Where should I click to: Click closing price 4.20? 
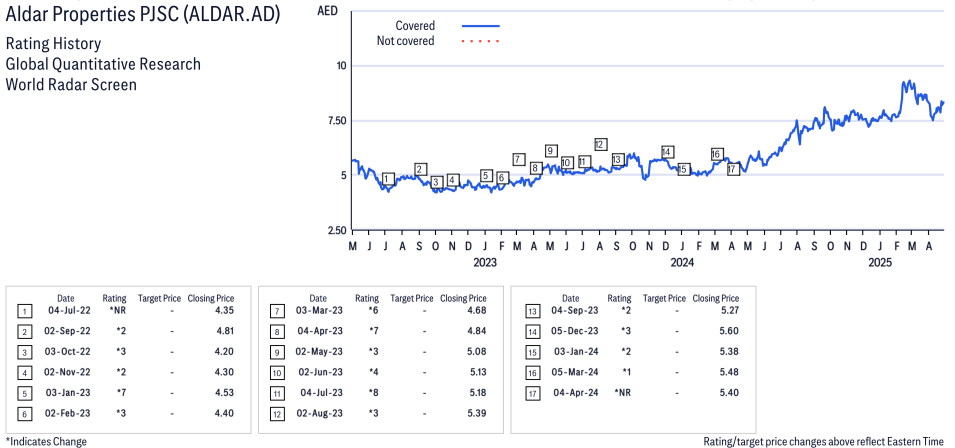[224, 352]
